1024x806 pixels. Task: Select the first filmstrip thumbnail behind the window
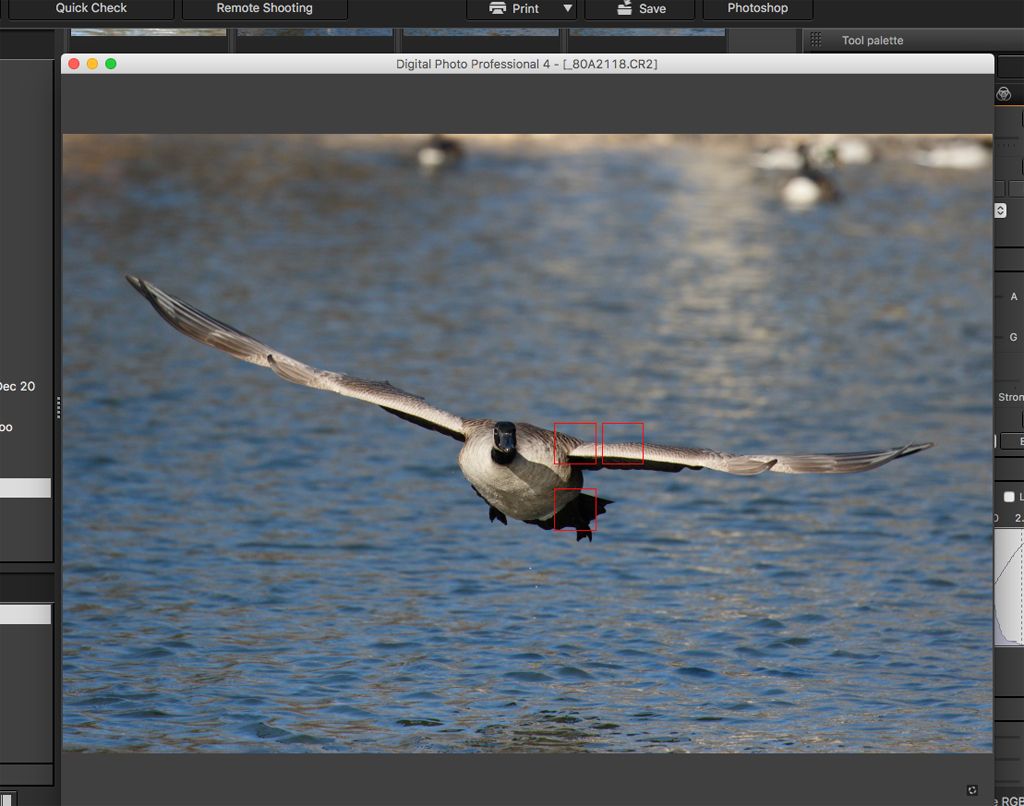148,32
